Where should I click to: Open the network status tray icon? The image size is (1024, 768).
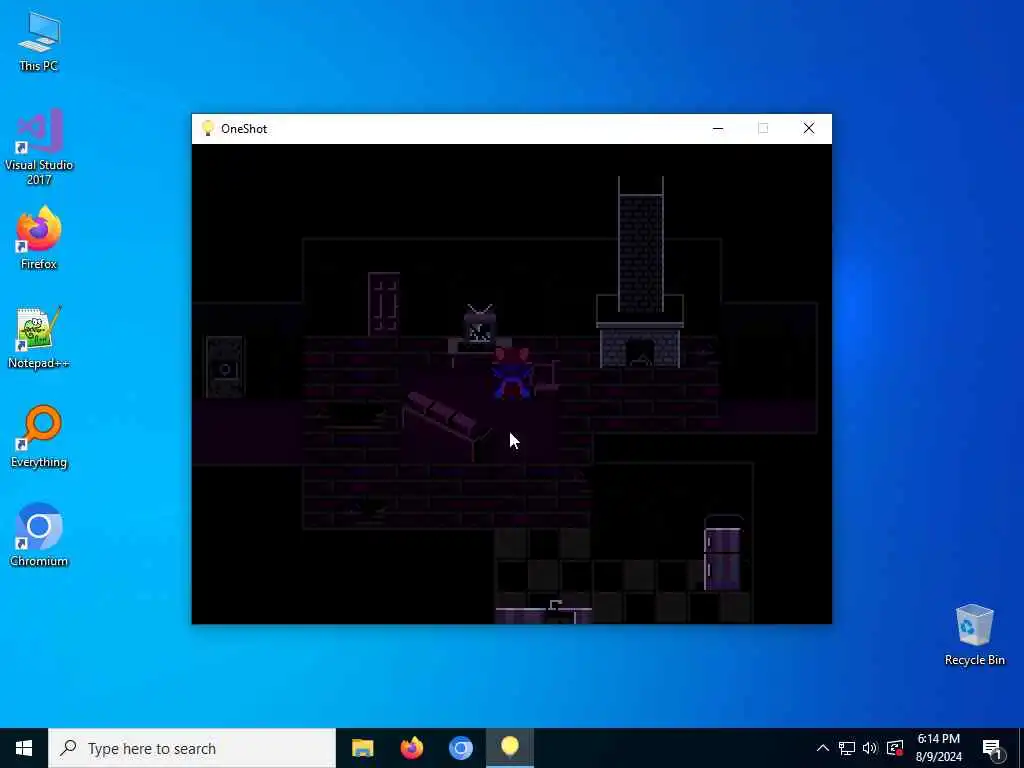coord(847,748)
